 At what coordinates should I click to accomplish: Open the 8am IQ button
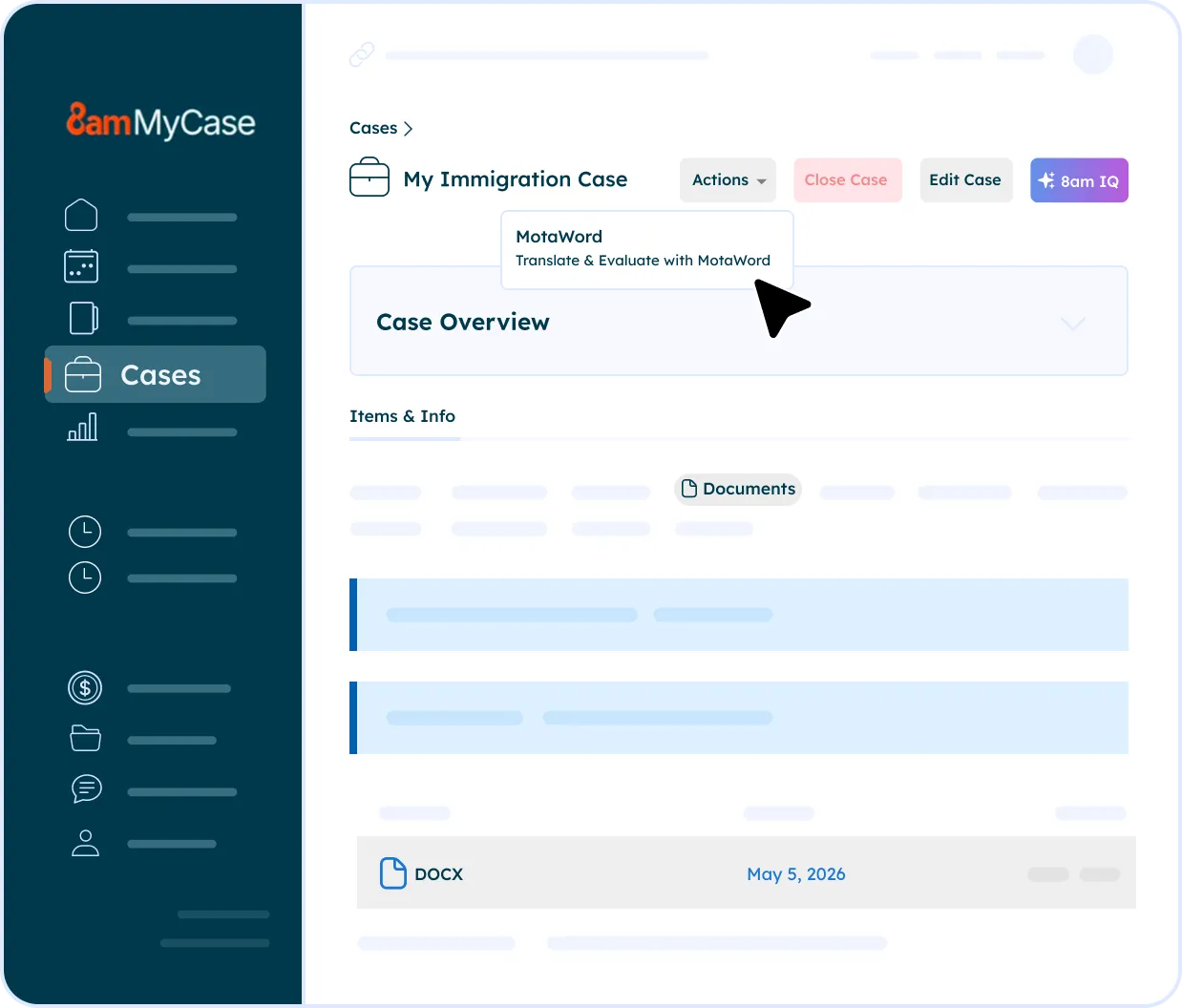tap(1079, 180)
